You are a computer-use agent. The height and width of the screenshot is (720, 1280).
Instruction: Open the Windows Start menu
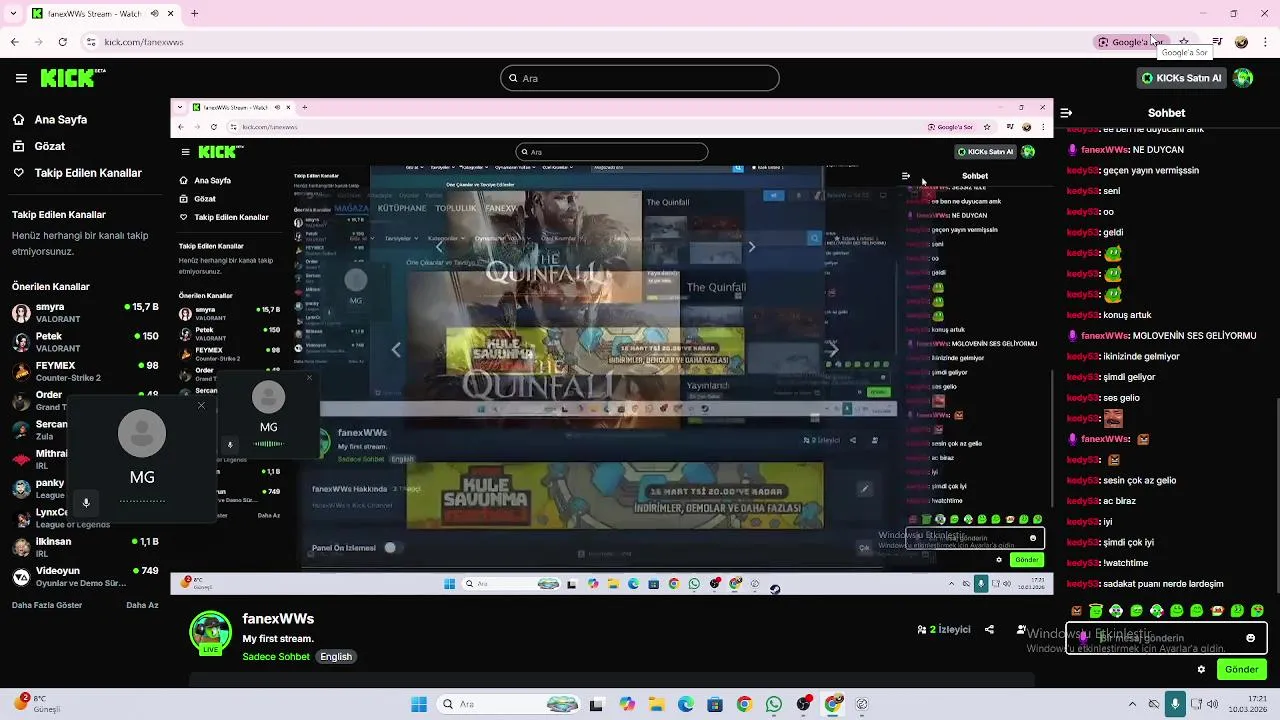(x=419, y=704)
